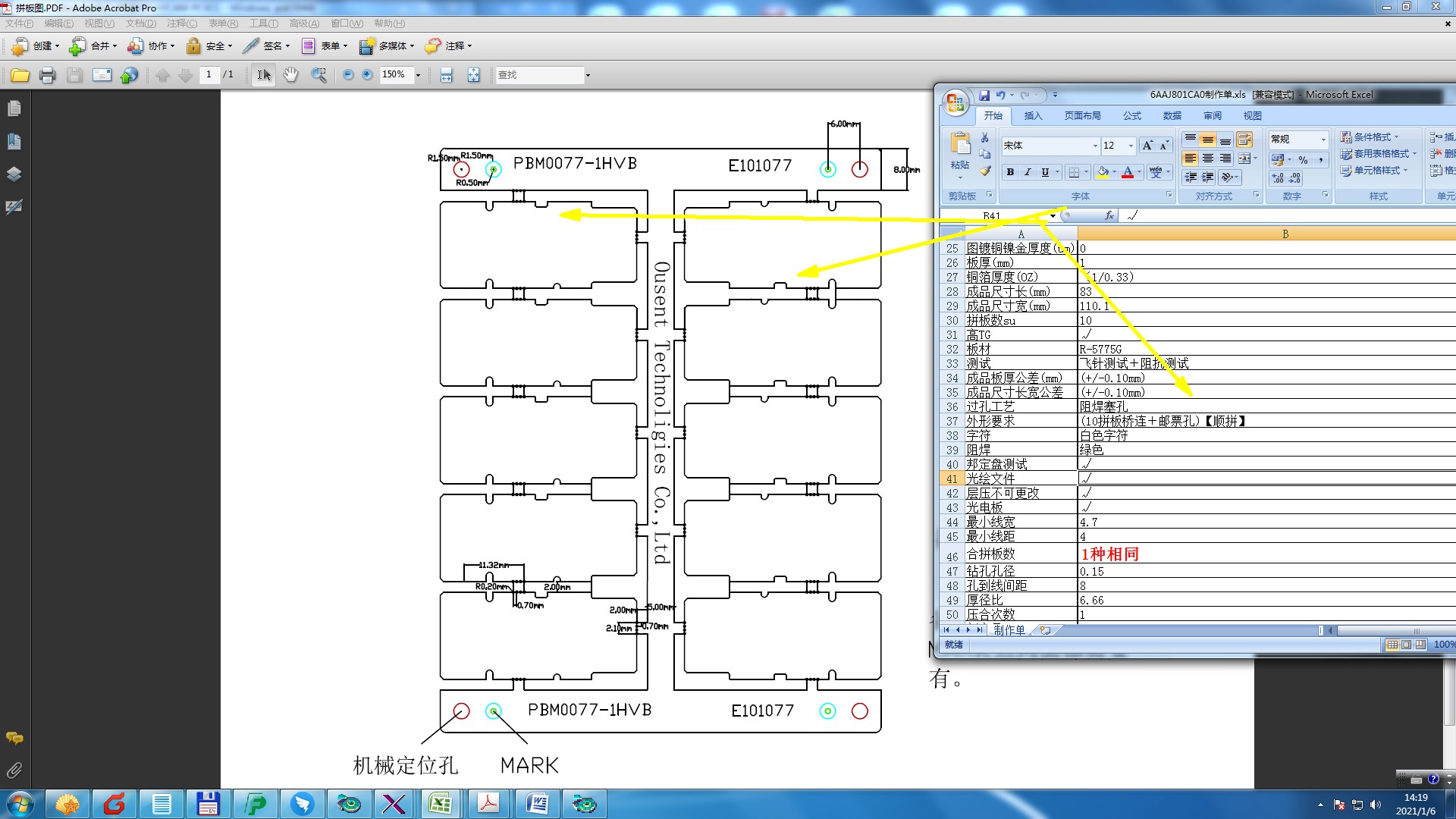Open the 150% zoom level dropdown

coord(418,75)
